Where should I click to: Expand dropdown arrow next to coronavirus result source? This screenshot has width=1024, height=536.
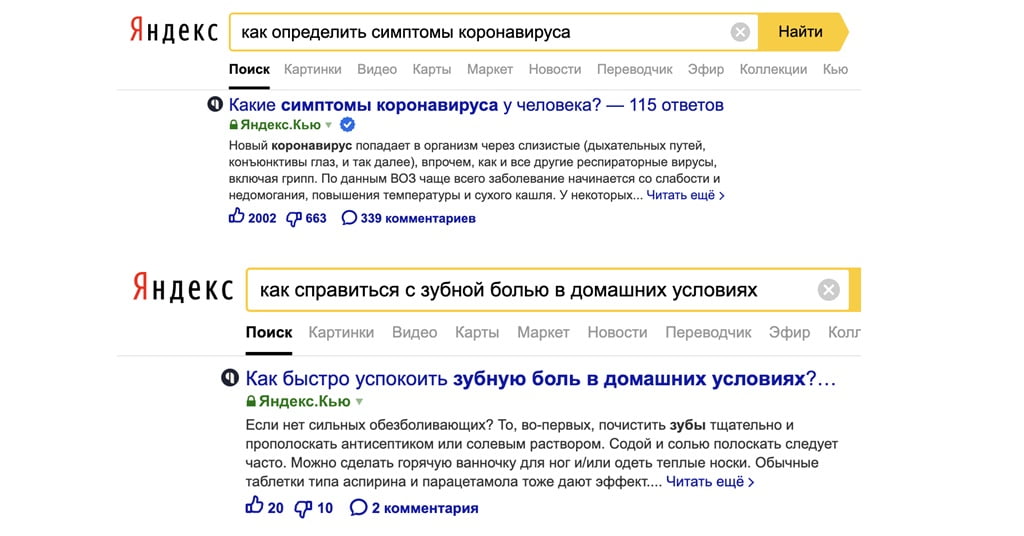[x=328, y=125]
